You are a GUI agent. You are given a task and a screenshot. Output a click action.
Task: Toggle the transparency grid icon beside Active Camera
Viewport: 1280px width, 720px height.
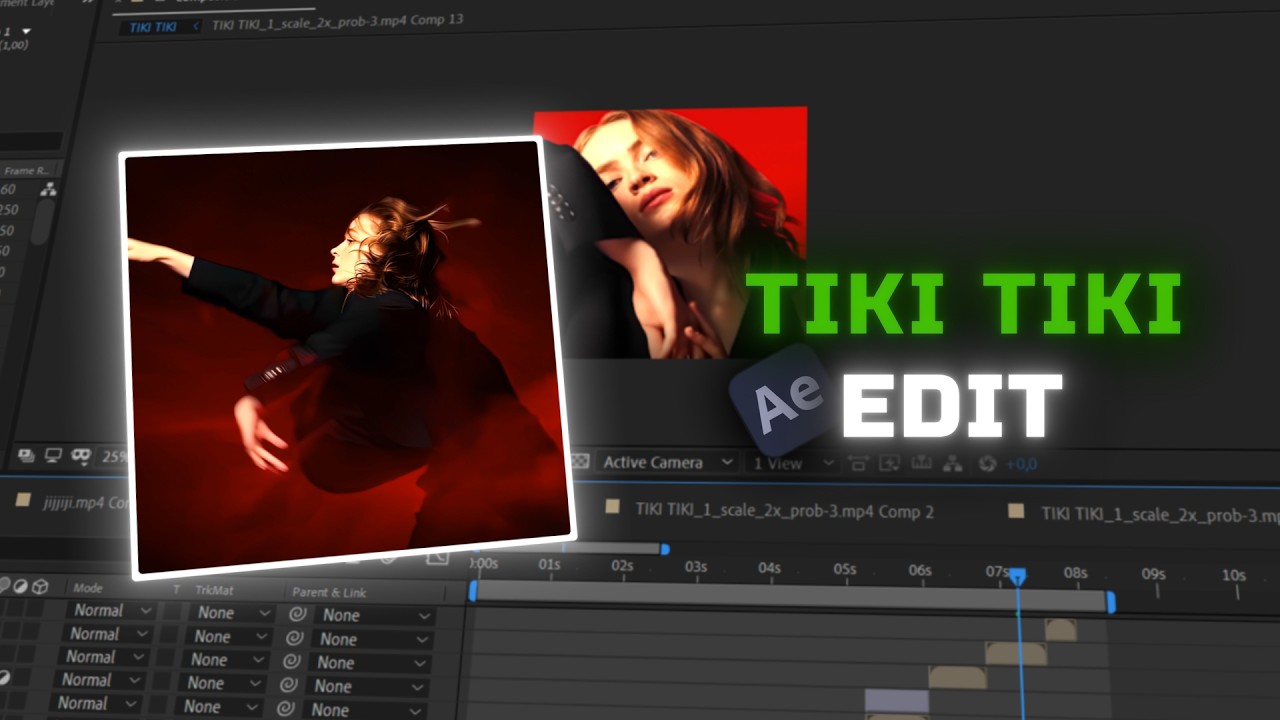tap(579, 462)
